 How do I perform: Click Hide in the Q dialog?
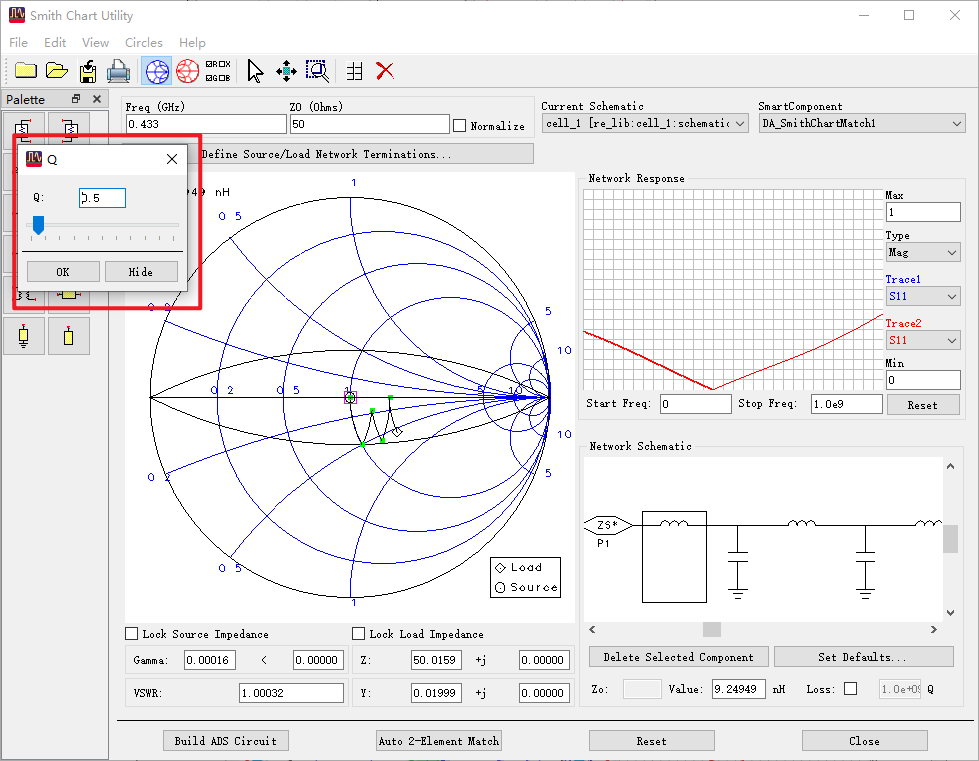141,272
